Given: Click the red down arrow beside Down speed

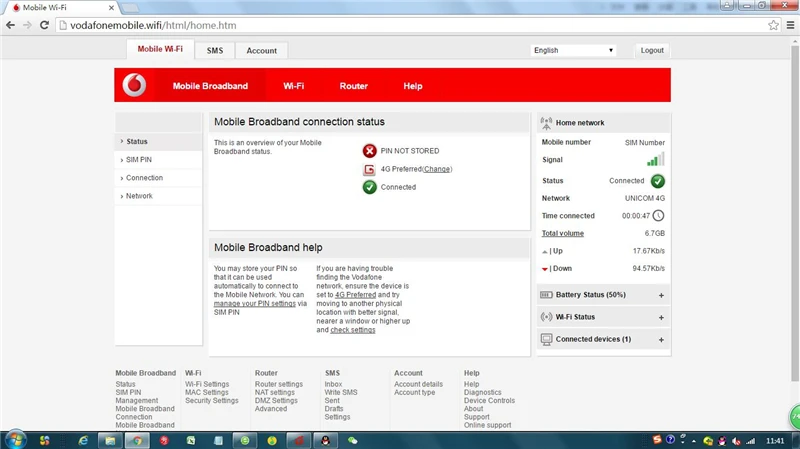Looking at the screenshot, I should click(544, 269).
